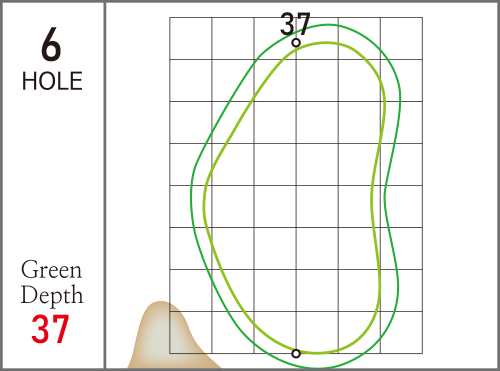Image resolution: width=500 pixels, height=371 pixels.
Task: Click the word Green in the left panel
Action: [x=51, y=270]
